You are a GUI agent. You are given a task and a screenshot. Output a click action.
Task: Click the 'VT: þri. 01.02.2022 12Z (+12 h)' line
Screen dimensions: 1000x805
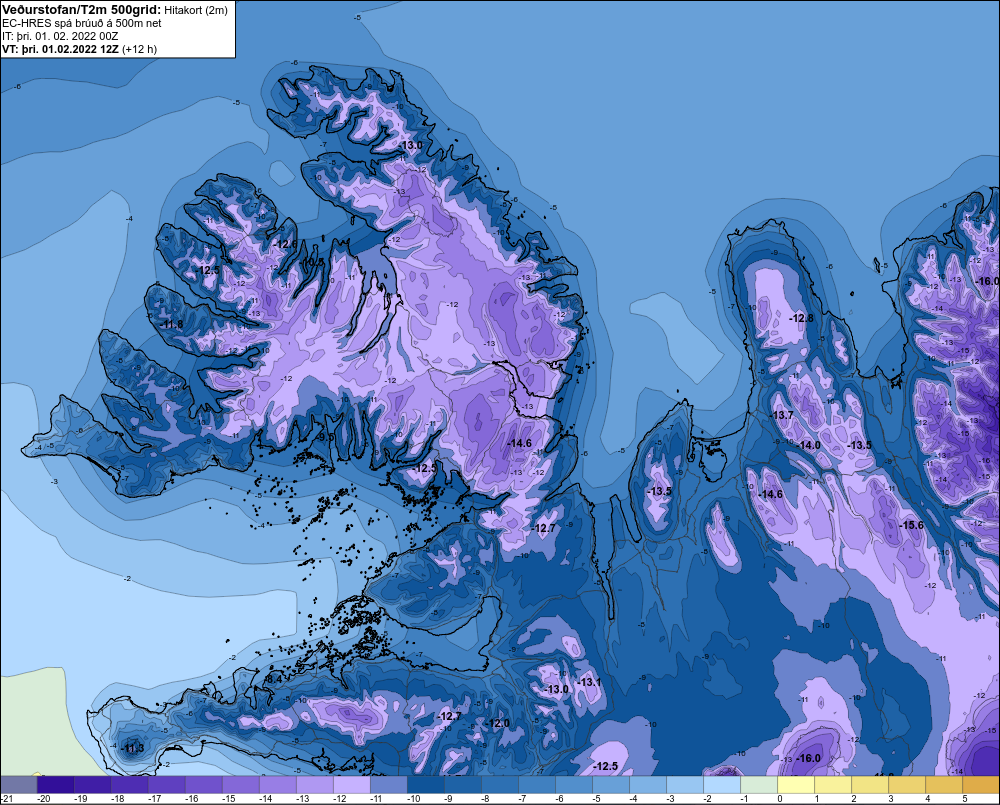80,49
